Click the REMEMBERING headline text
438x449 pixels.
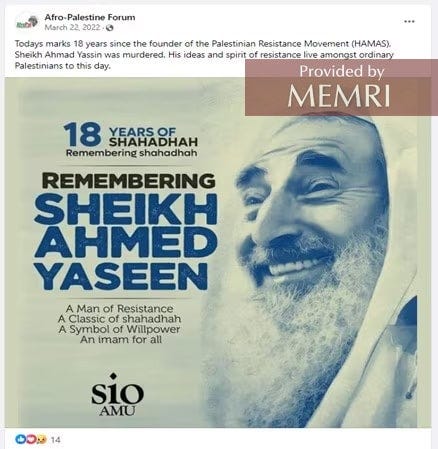tap(129, 180)
